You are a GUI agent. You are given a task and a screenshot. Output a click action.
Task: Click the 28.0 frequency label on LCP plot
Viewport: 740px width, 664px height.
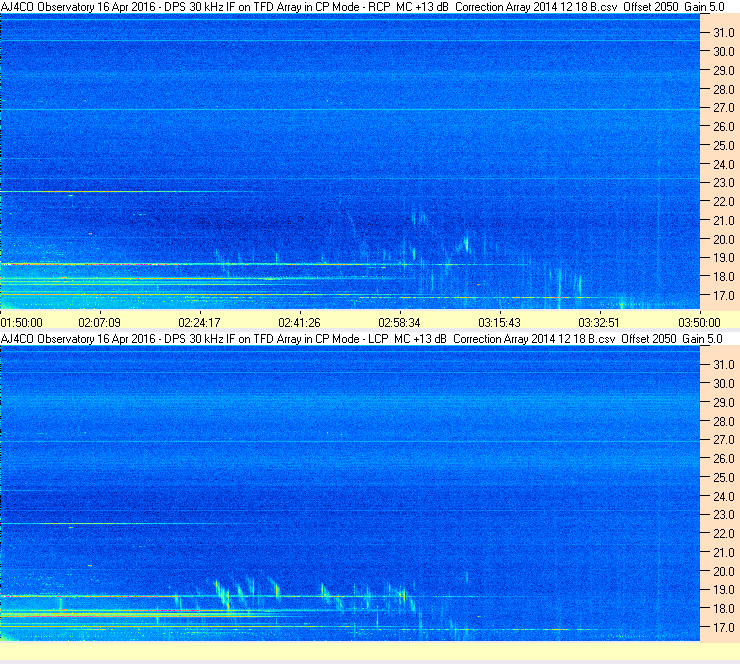click(724, 421)
